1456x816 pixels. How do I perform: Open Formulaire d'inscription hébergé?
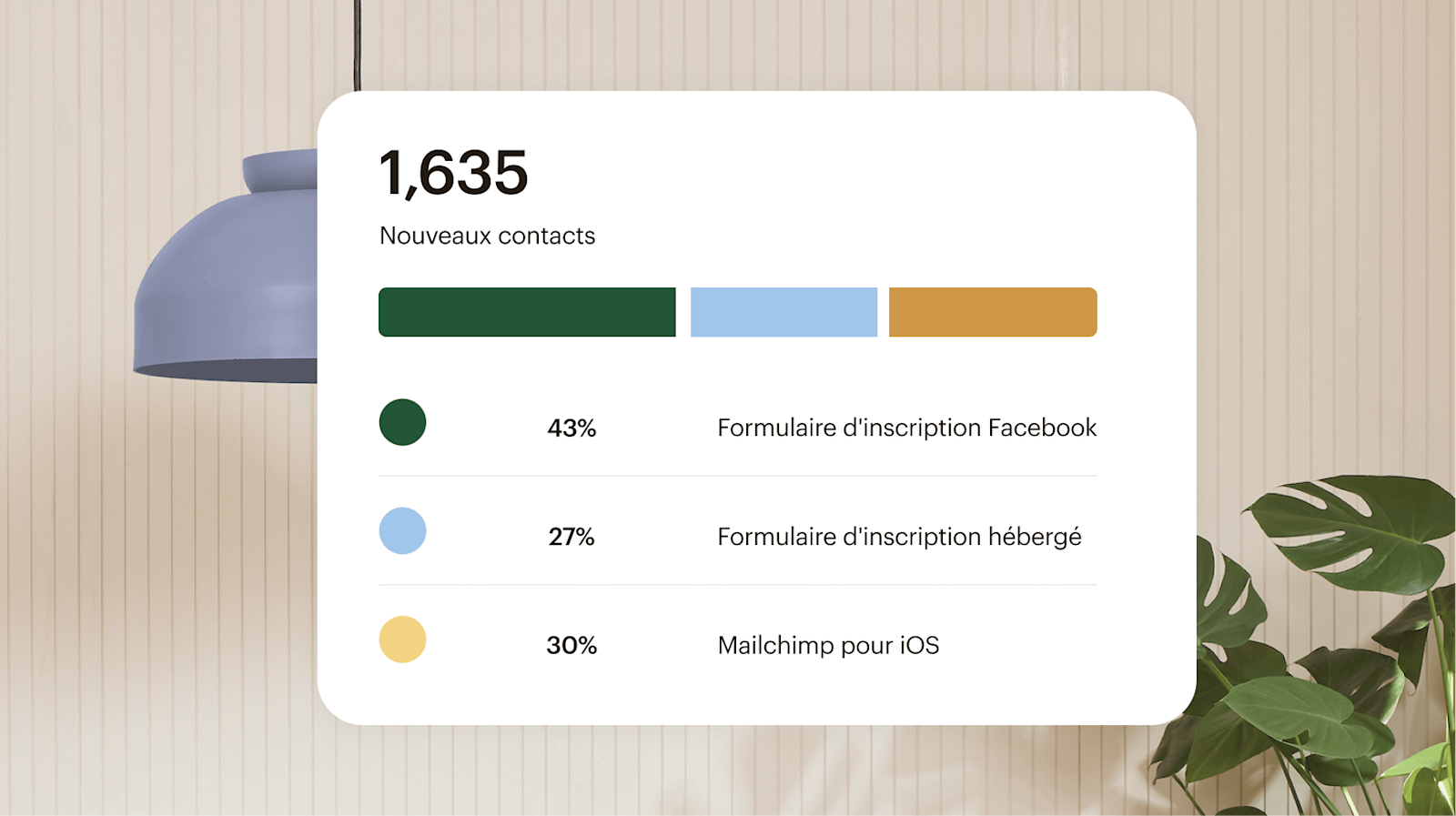[899, 537]
